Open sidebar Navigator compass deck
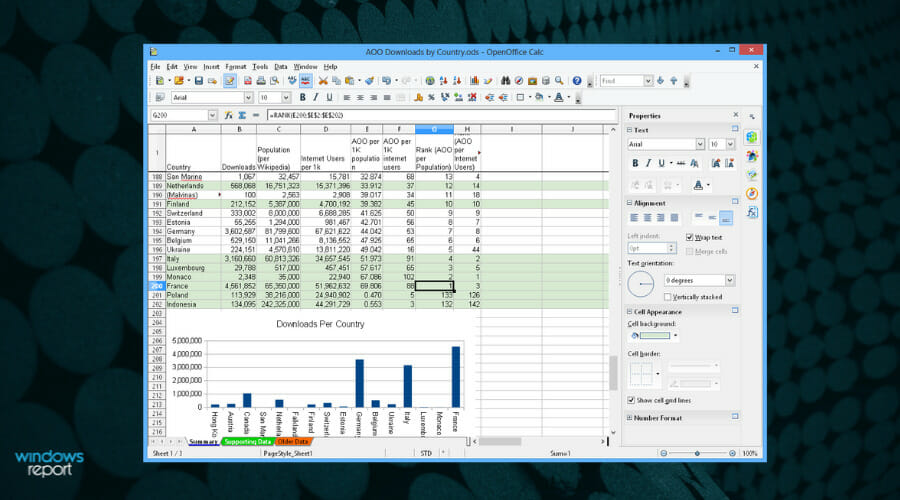This screenshot has width=900, height=500. click(x=752, y=193)
